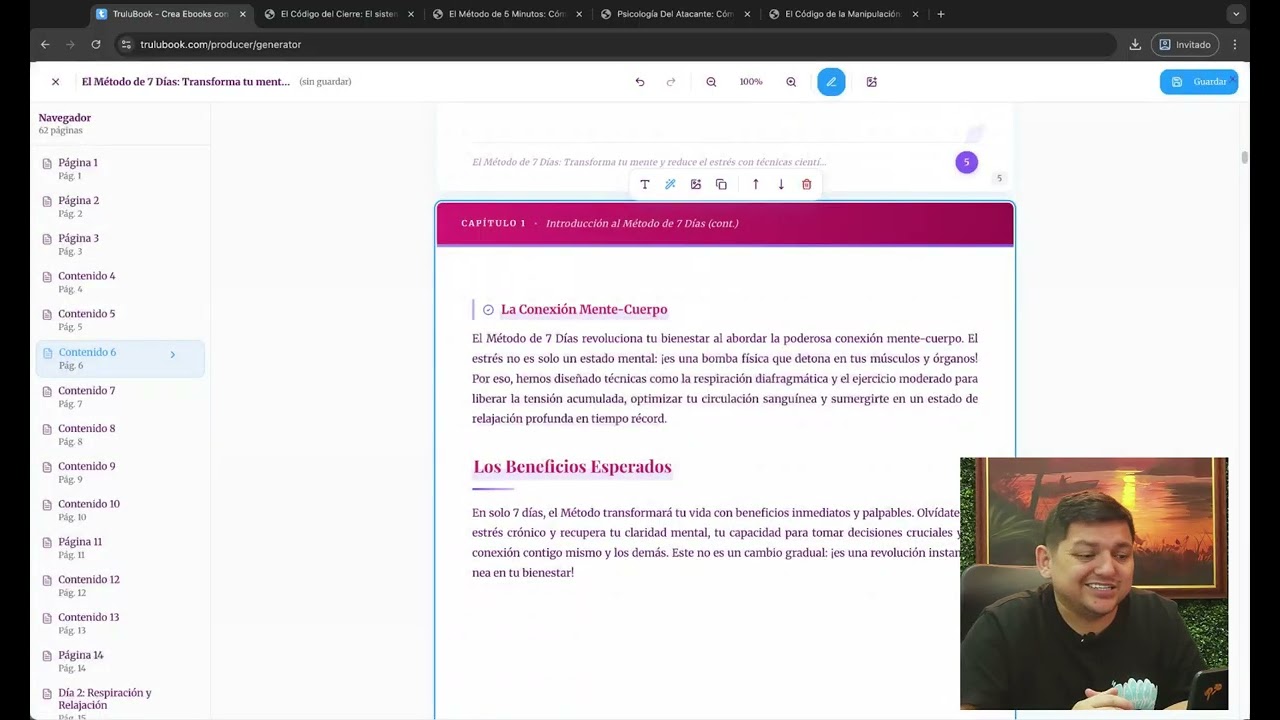Select Página 14 in the navigator
The height and width of the screenshot is (720, 1280).
120,661
